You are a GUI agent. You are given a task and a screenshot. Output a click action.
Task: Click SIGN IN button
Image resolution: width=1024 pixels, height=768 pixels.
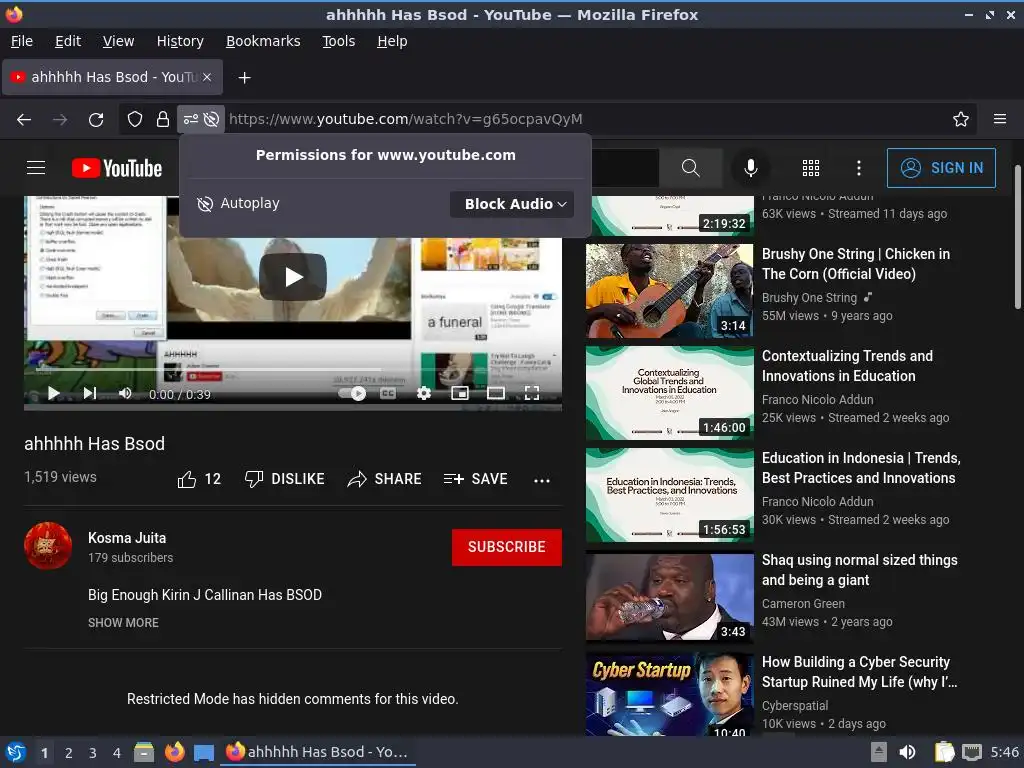941,168
